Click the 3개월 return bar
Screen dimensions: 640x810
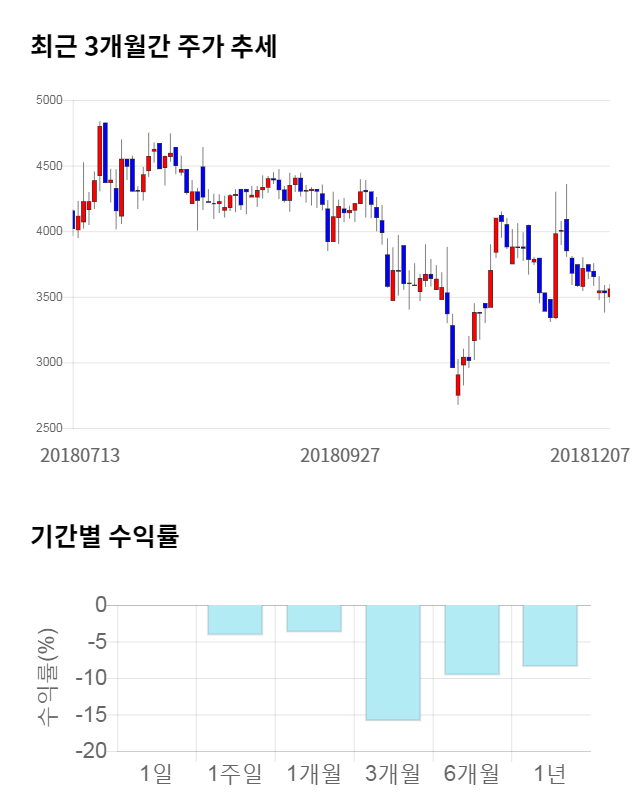pyautogui.click(x=392, y=662)
